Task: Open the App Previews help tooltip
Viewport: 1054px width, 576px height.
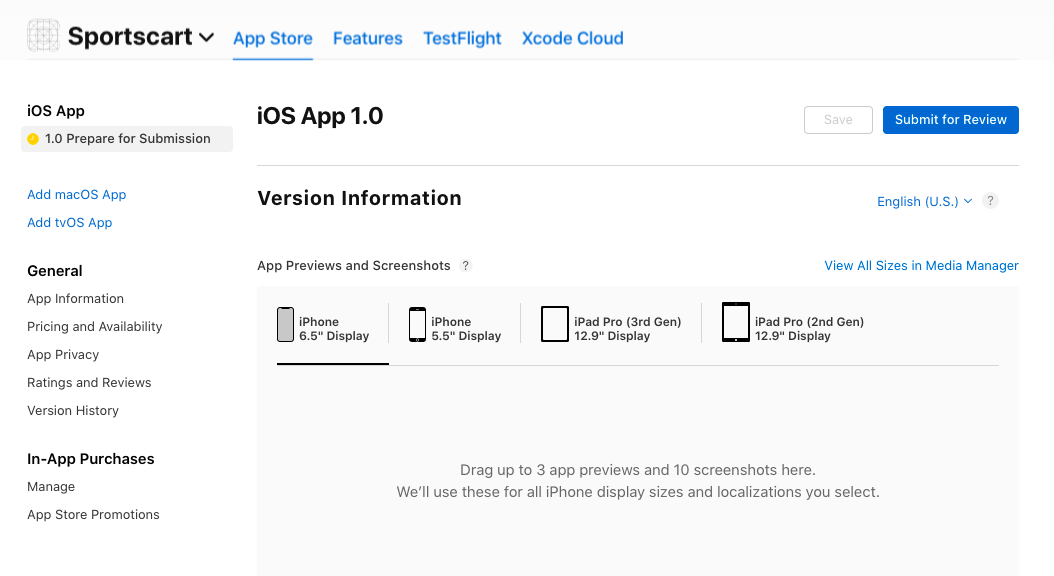Action: coord(465,265)
